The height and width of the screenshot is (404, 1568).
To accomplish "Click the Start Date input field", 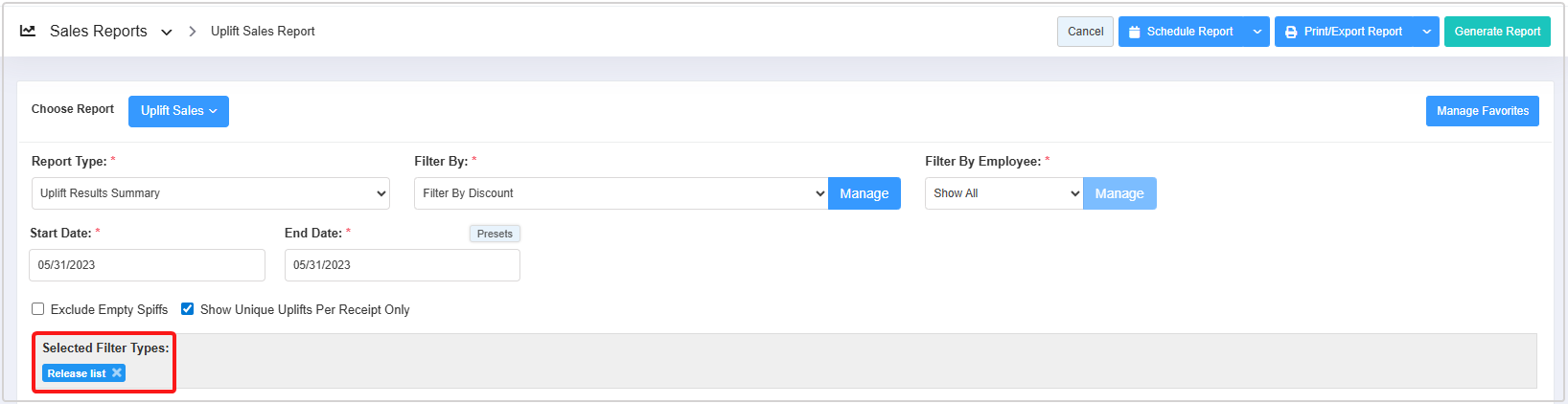I will point(147,265).
